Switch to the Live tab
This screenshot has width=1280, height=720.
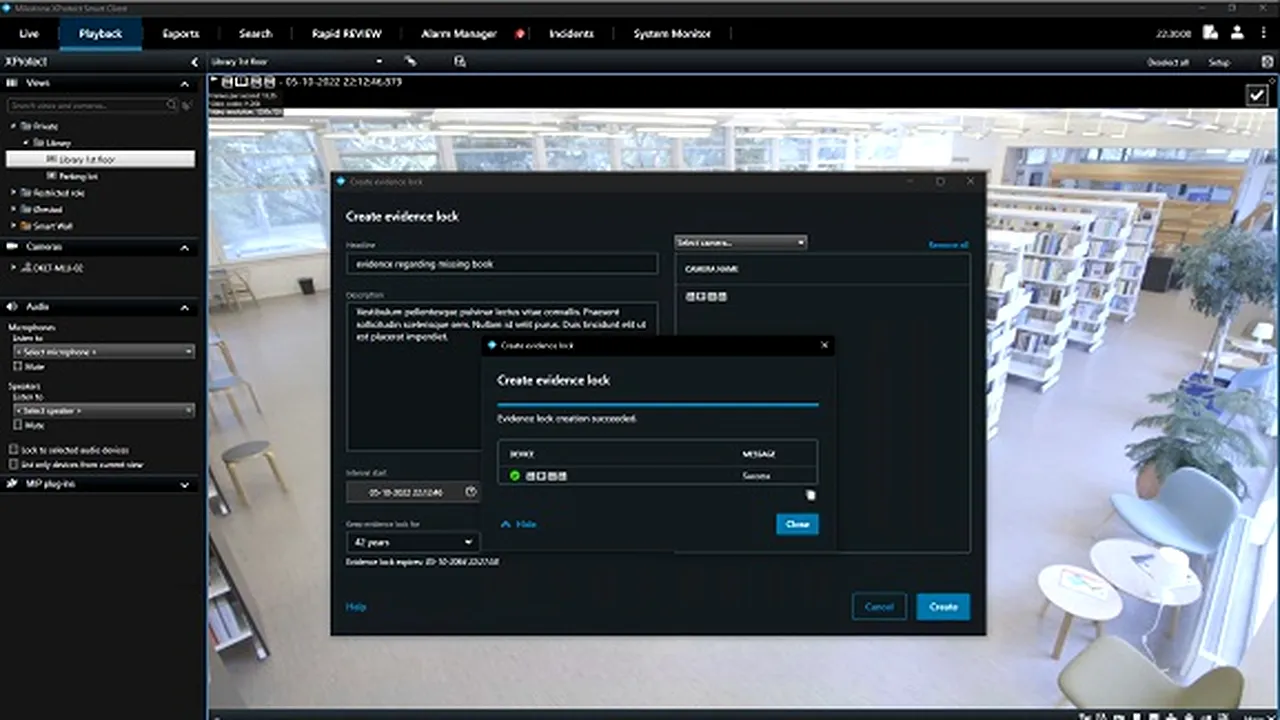29,34
